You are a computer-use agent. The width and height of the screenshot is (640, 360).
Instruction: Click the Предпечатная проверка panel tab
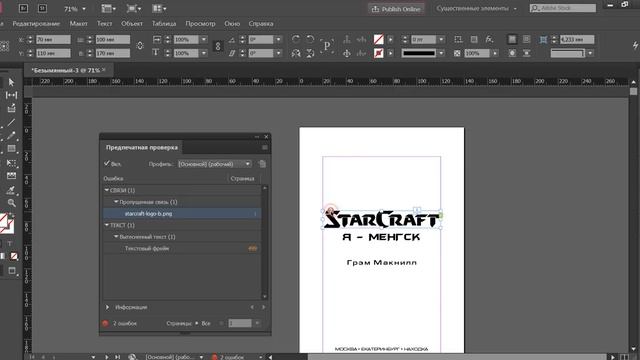tap(142, 147)
